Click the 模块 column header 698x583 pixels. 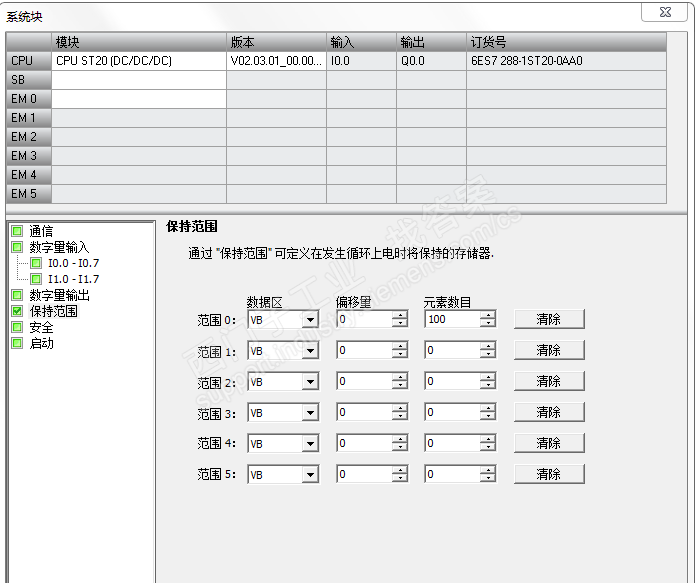click(x=139, y=42)
